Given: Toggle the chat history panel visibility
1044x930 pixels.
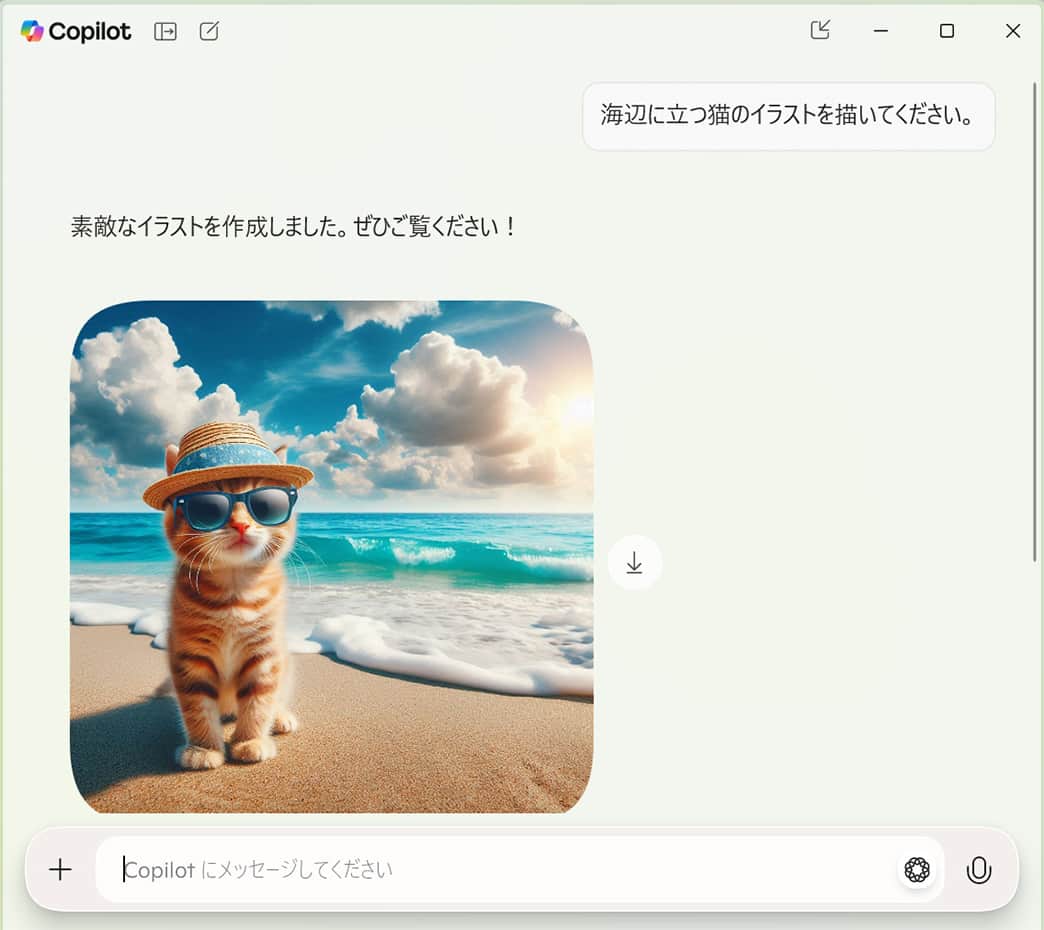Looking at the screenshot, I should coord(166,31).
